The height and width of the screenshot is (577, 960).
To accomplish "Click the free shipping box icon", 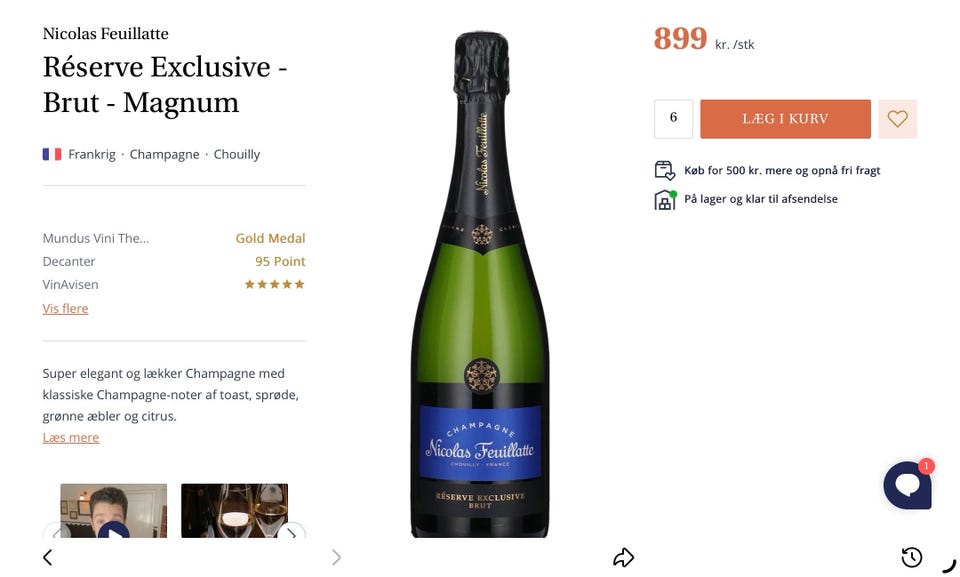I will 664,170.
